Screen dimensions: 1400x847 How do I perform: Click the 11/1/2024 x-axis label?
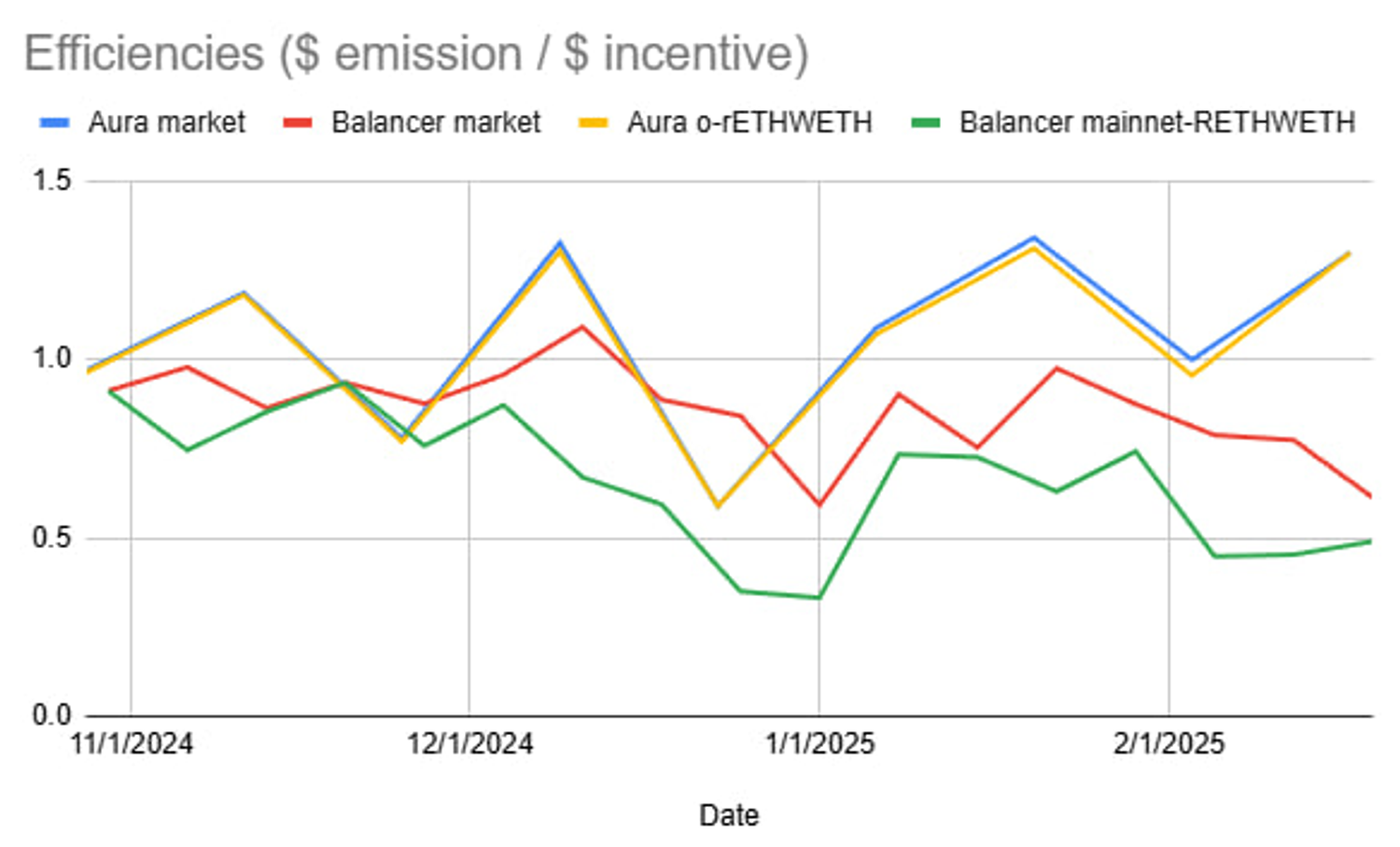point(132,744)
